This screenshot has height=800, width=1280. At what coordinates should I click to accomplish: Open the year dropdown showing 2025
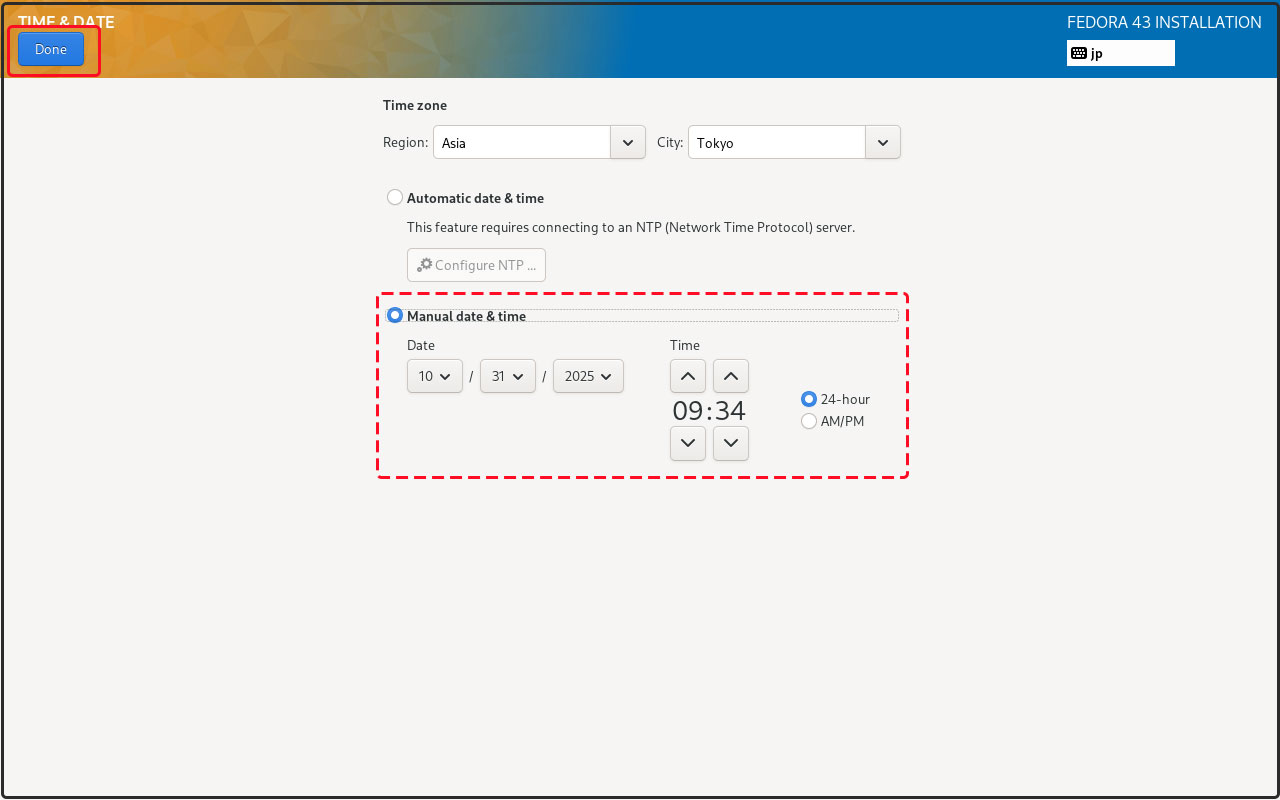click(x=588, y=376)
